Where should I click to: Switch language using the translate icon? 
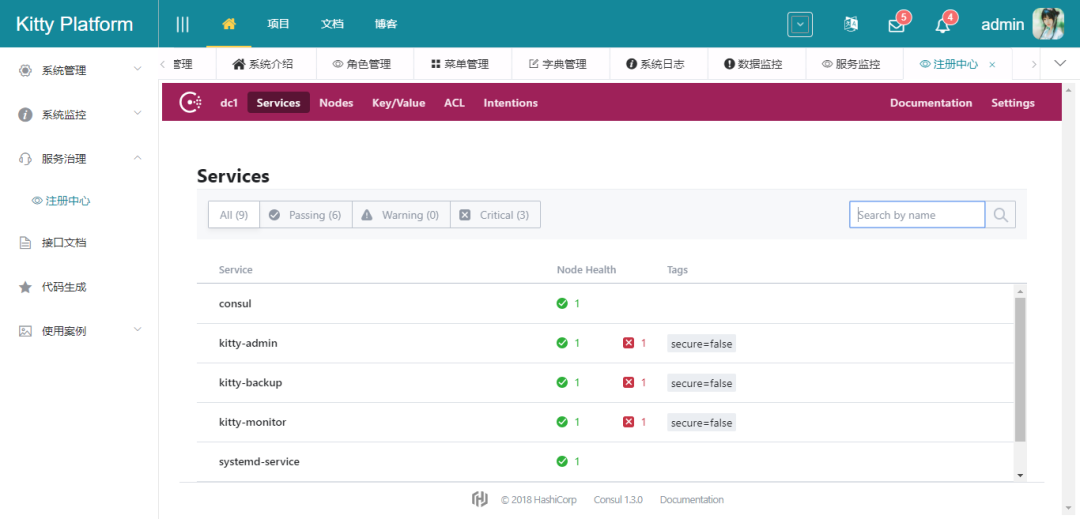tap(851, 24)
